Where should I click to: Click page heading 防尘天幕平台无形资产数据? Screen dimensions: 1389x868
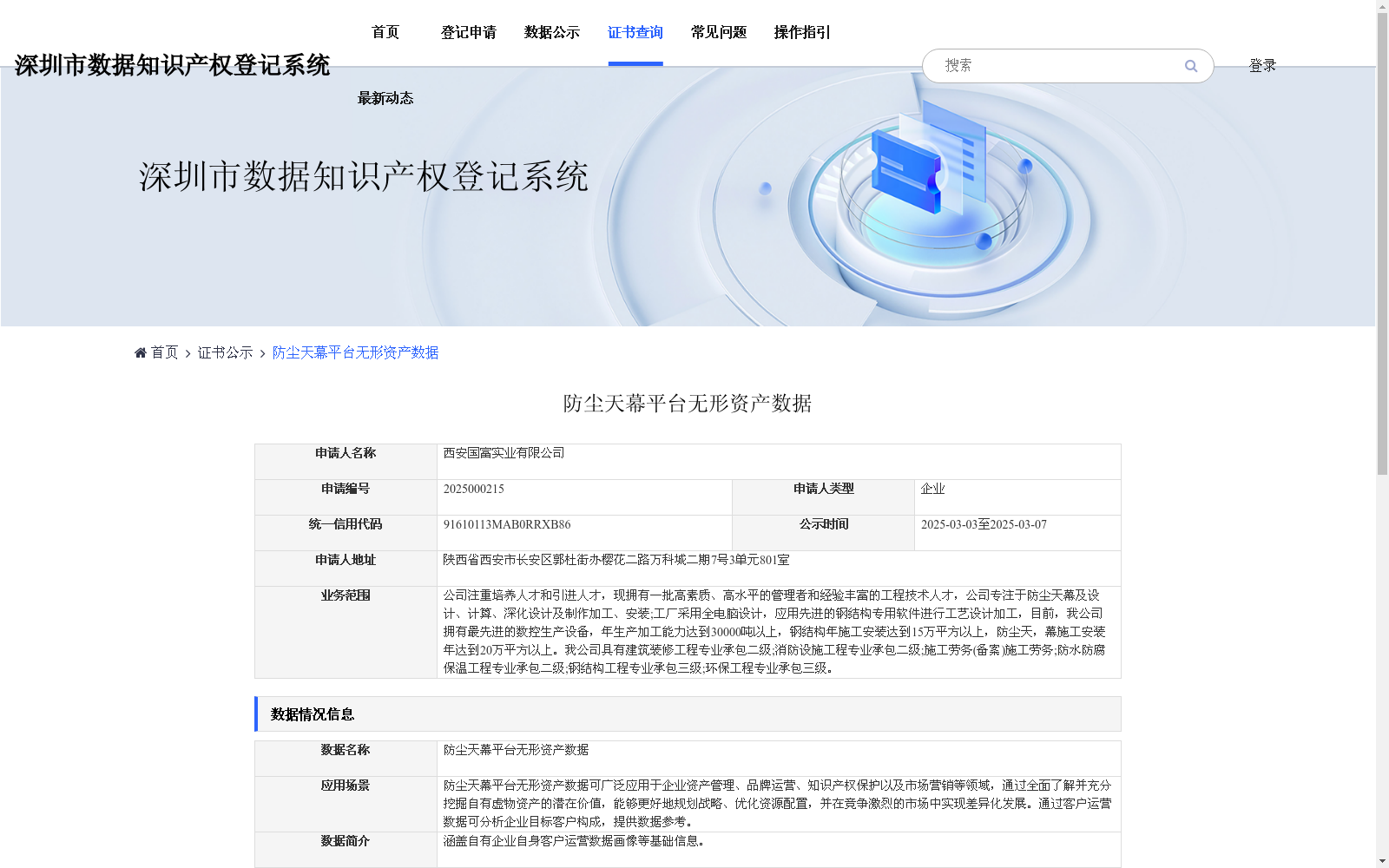[688, 403]
